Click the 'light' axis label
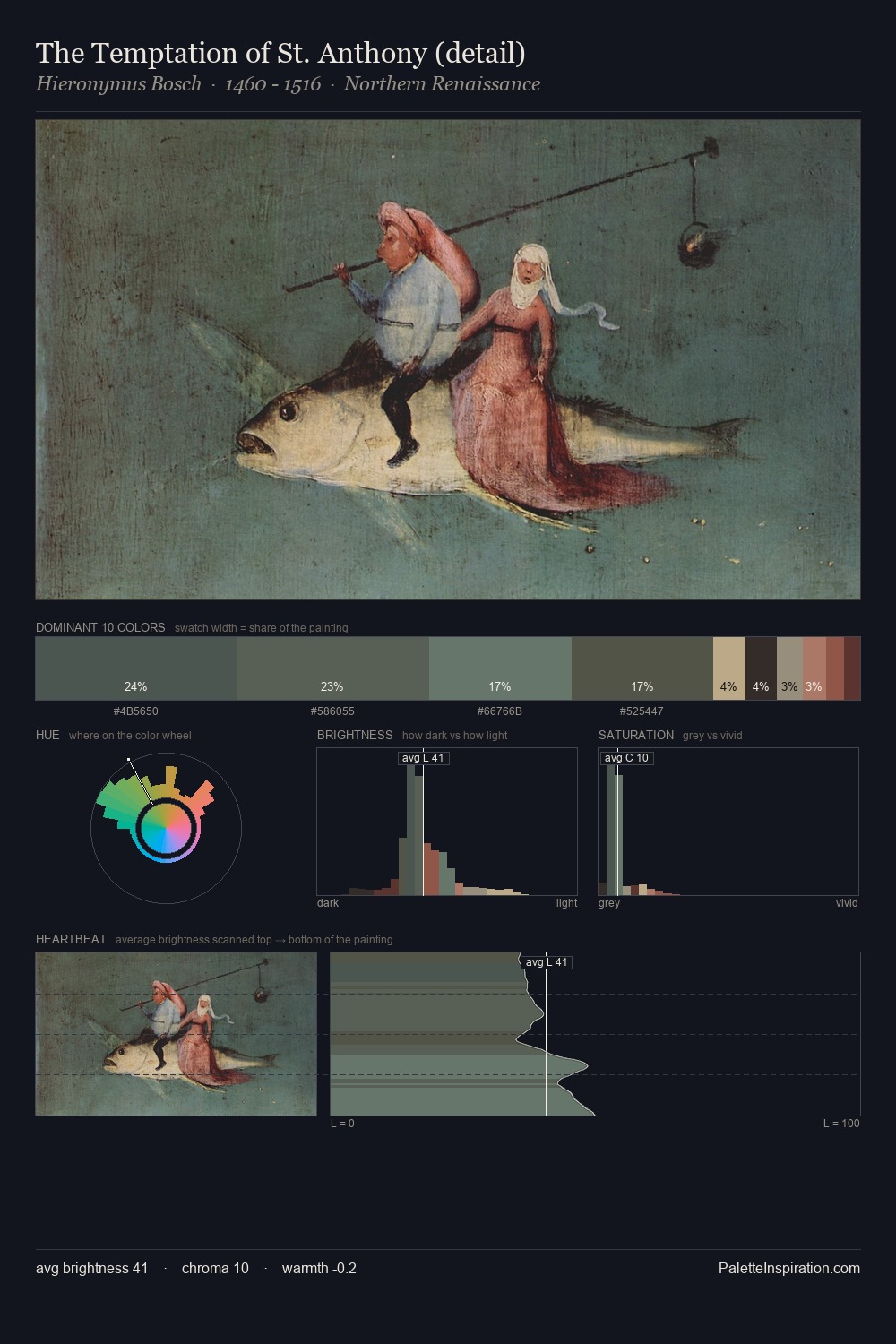The width and height of the screenshot is (896, 1344). click(566, 903)
